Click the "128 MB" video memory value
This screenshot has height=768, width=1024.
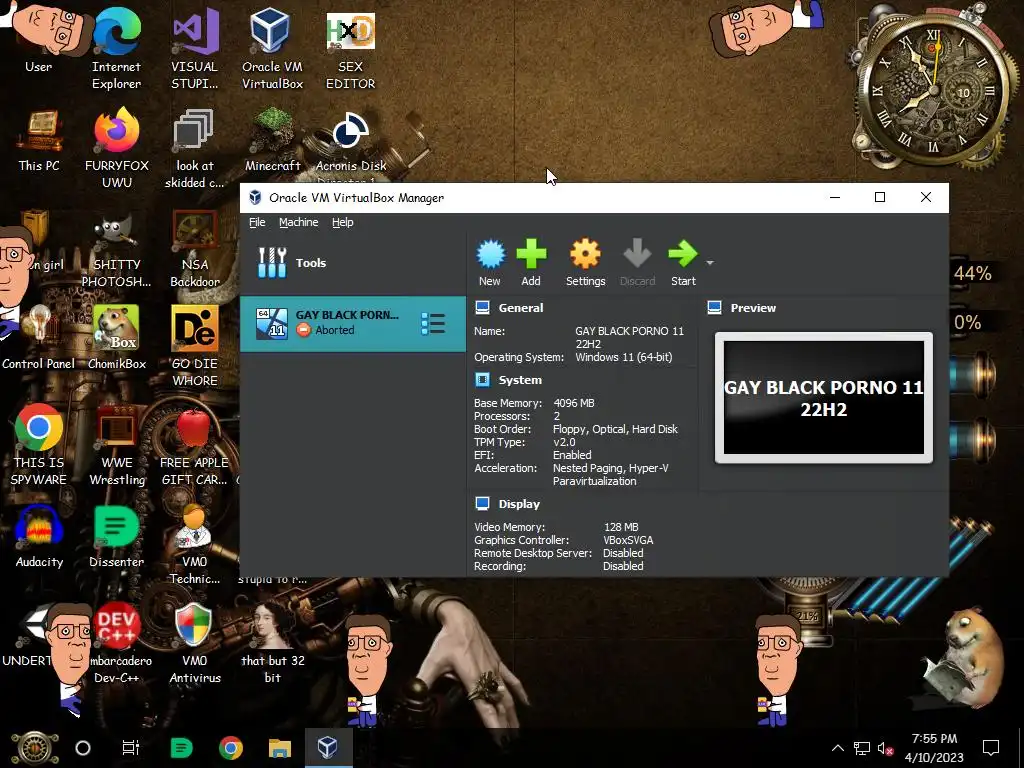pyautogui.click(x=621, y=527)
